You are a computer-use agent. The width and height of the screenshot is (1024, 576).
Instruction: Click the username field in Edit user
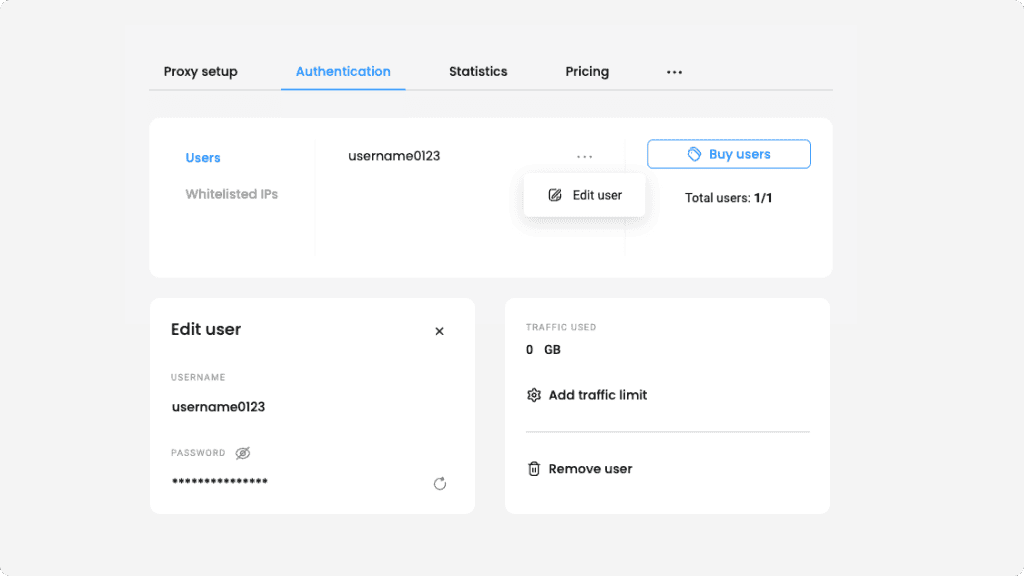(x=218, y=407)
